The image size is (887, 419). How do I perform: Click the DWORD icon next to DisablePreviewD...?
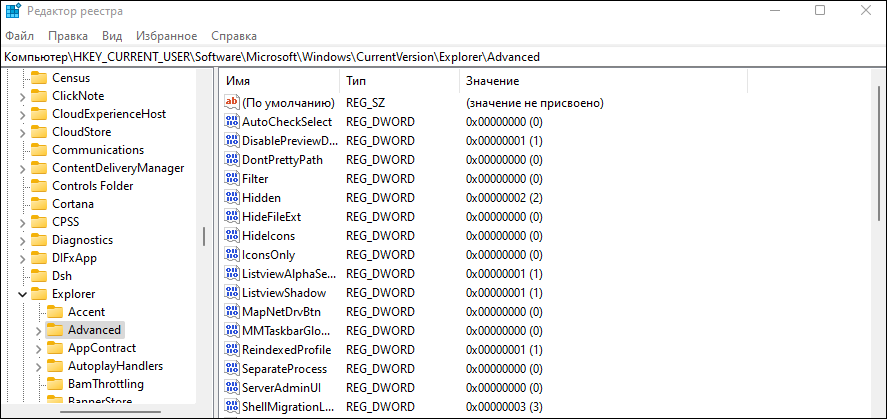(232, 140)
